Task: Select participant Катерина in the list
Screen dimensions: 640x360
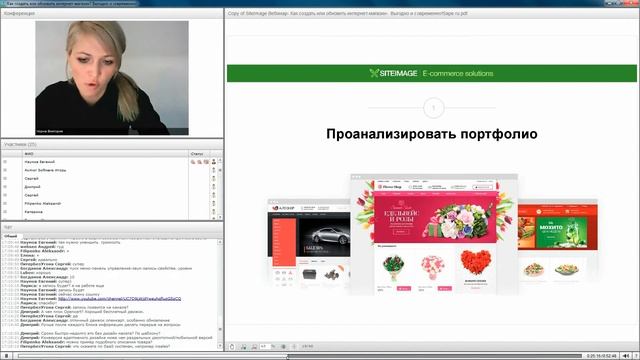Action: coord(33,212)
